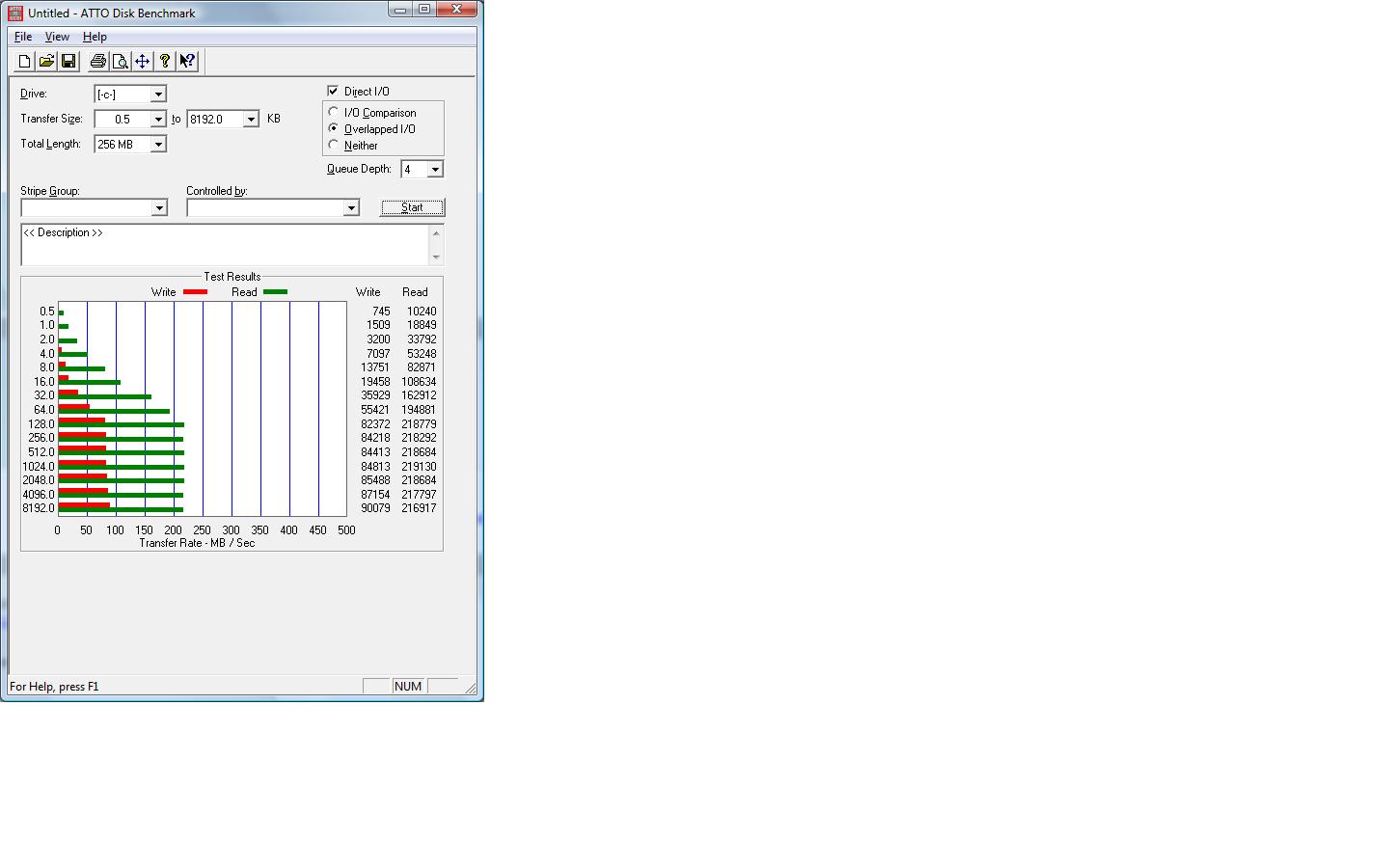Expand the maximum Transfer Size dropdown showing 8192.0
This screenshot has width=1389, height=868.
coord(251,119)
